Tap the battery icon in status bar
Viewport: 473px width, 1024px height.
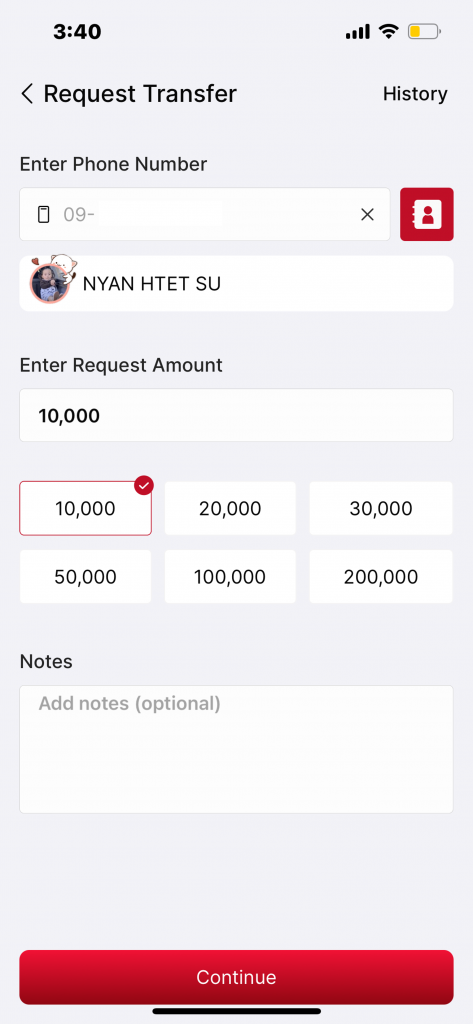tap(424, 31)
